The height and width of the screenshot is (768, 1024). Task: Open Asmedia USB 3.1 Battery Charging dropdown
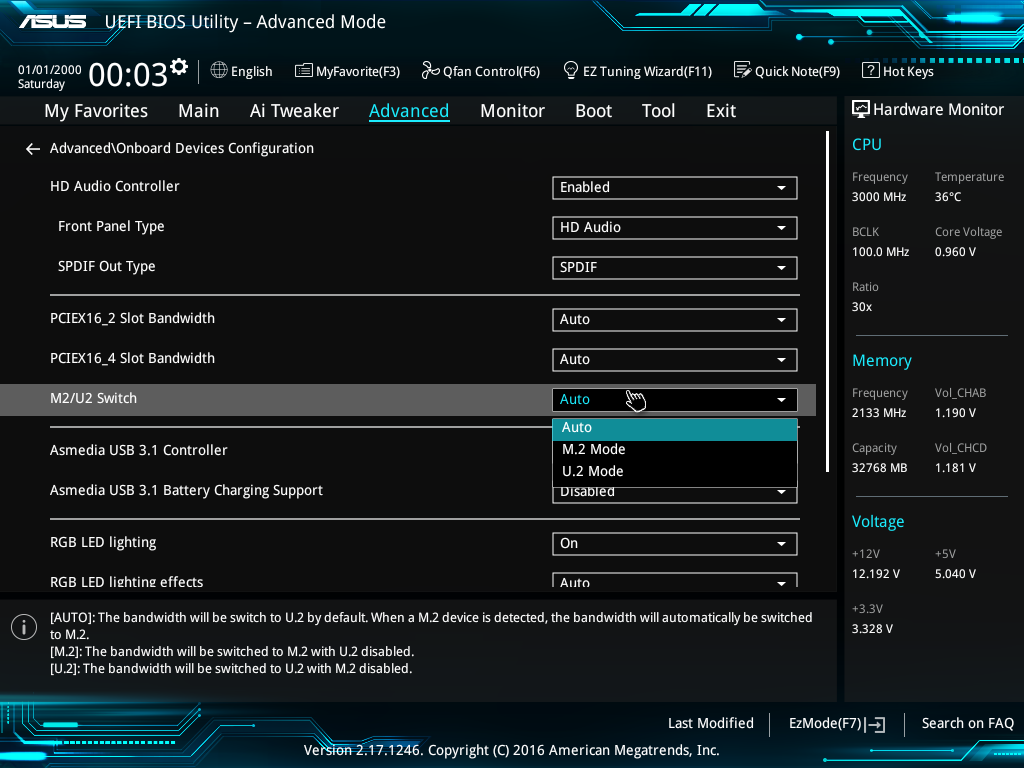tap(675, 495)
